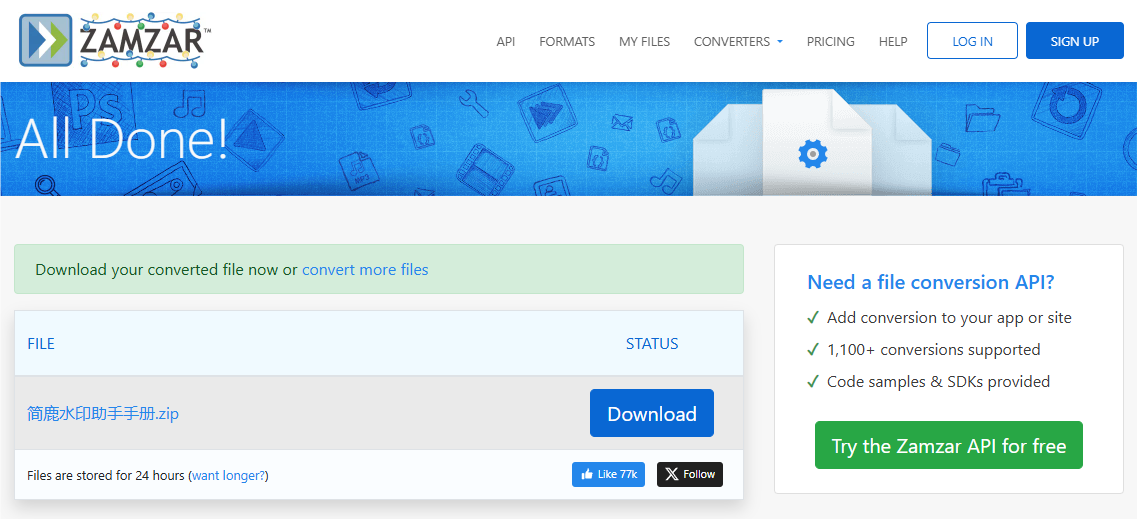Click the 'want longer?' storage link

[229, 475]
